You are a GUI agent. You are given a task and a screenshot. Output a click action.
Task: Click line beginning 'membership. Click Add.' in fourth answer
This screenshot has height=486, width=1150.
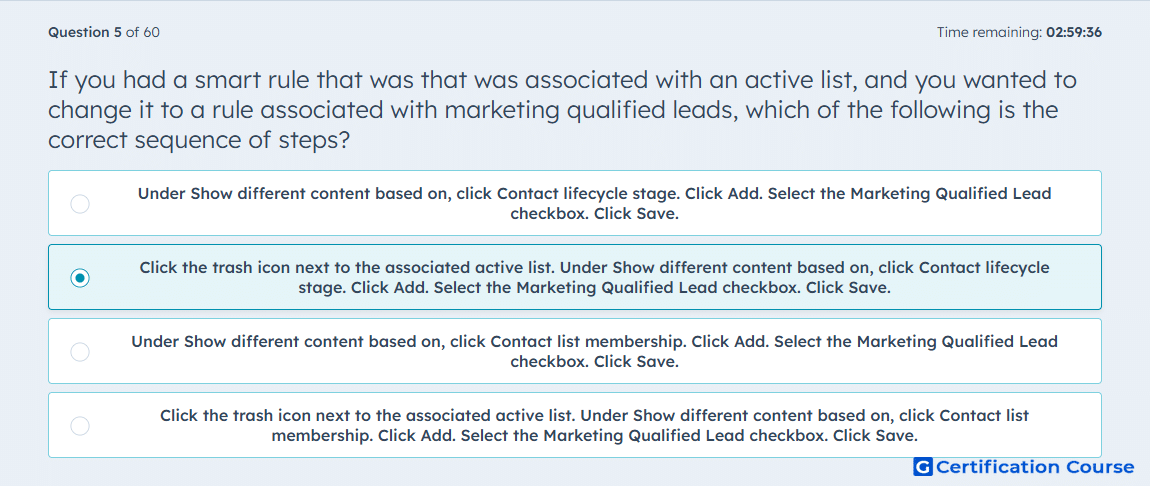pos(595,436)
